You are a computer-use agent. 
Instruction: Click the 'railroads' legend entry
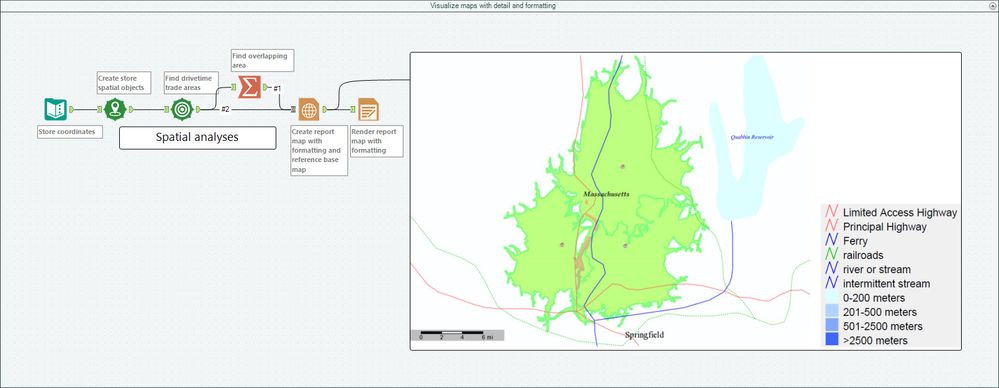click(854, 255)
